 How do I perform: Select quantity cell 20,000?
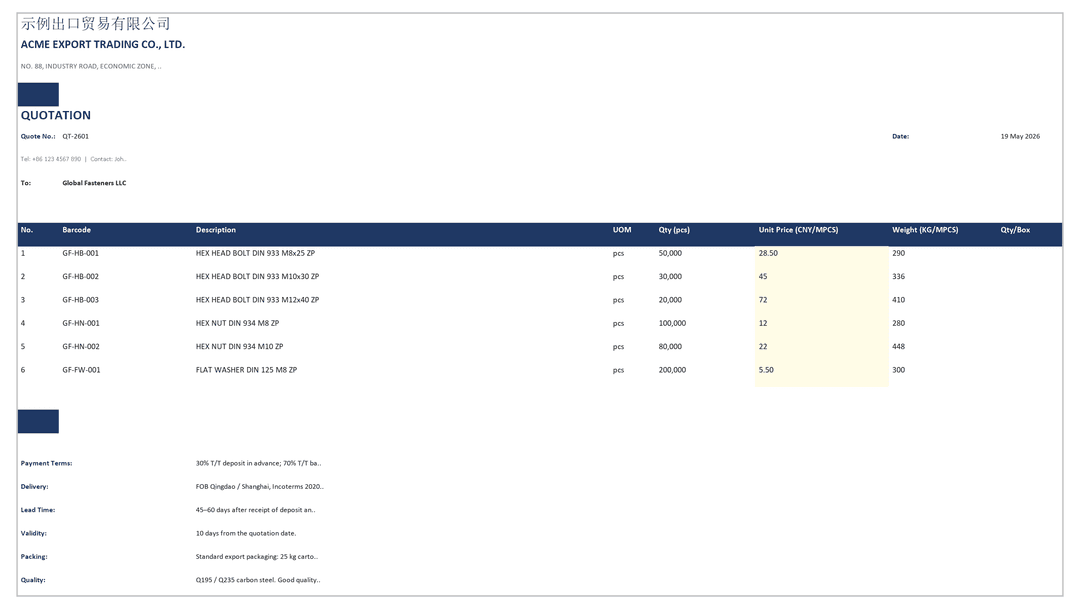pos(670,300)
